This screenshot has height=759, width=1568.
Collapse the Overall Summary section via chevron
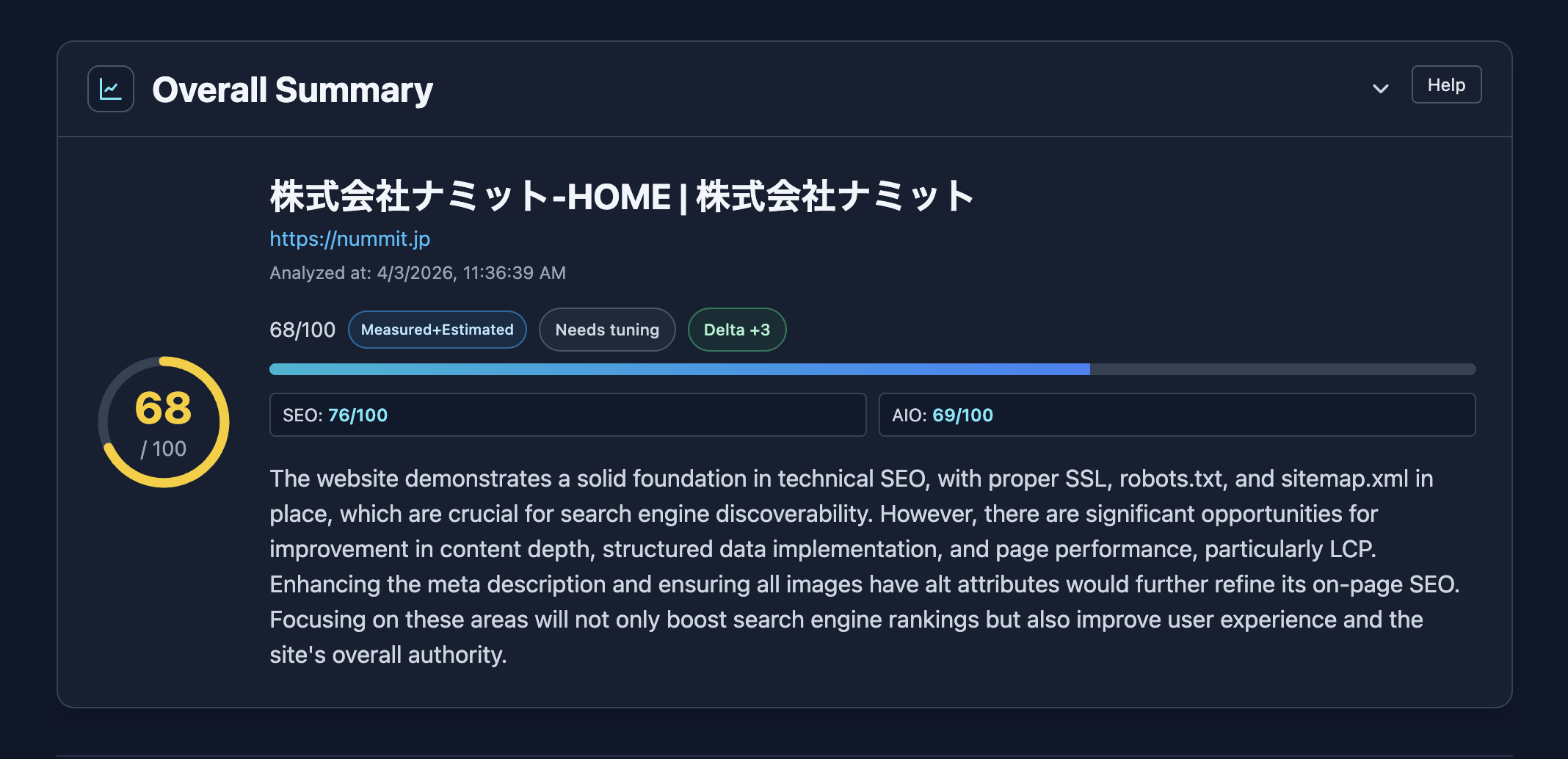click(1381, 88)
